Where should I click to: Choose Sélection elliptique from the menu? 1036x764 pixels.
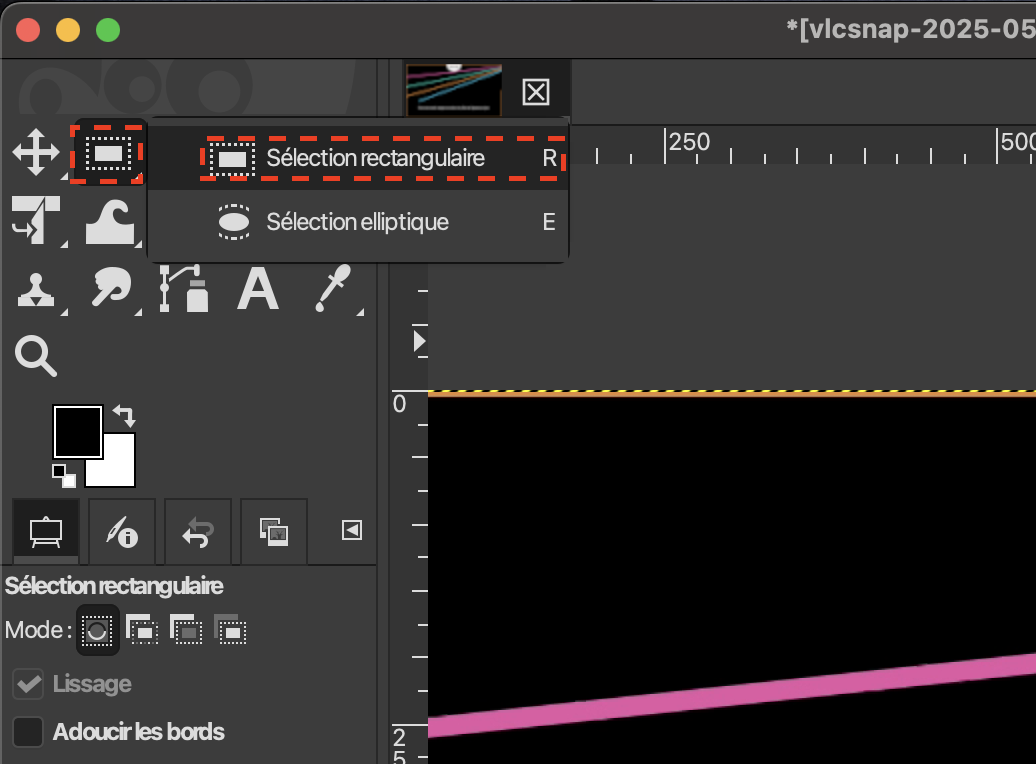(357, 222)
